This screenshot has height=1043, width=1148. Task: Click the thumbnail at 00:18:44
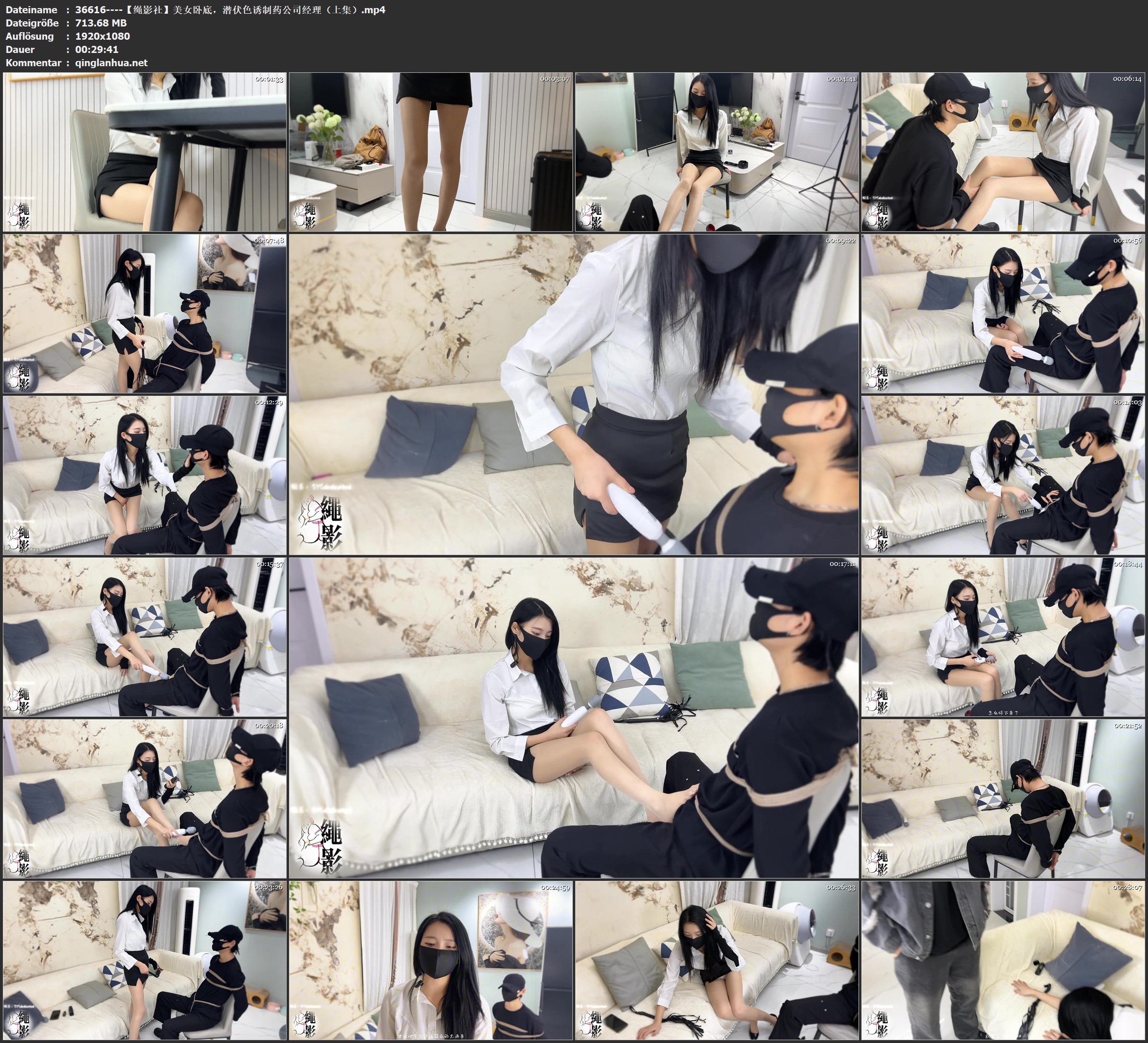coord(1003,637)
